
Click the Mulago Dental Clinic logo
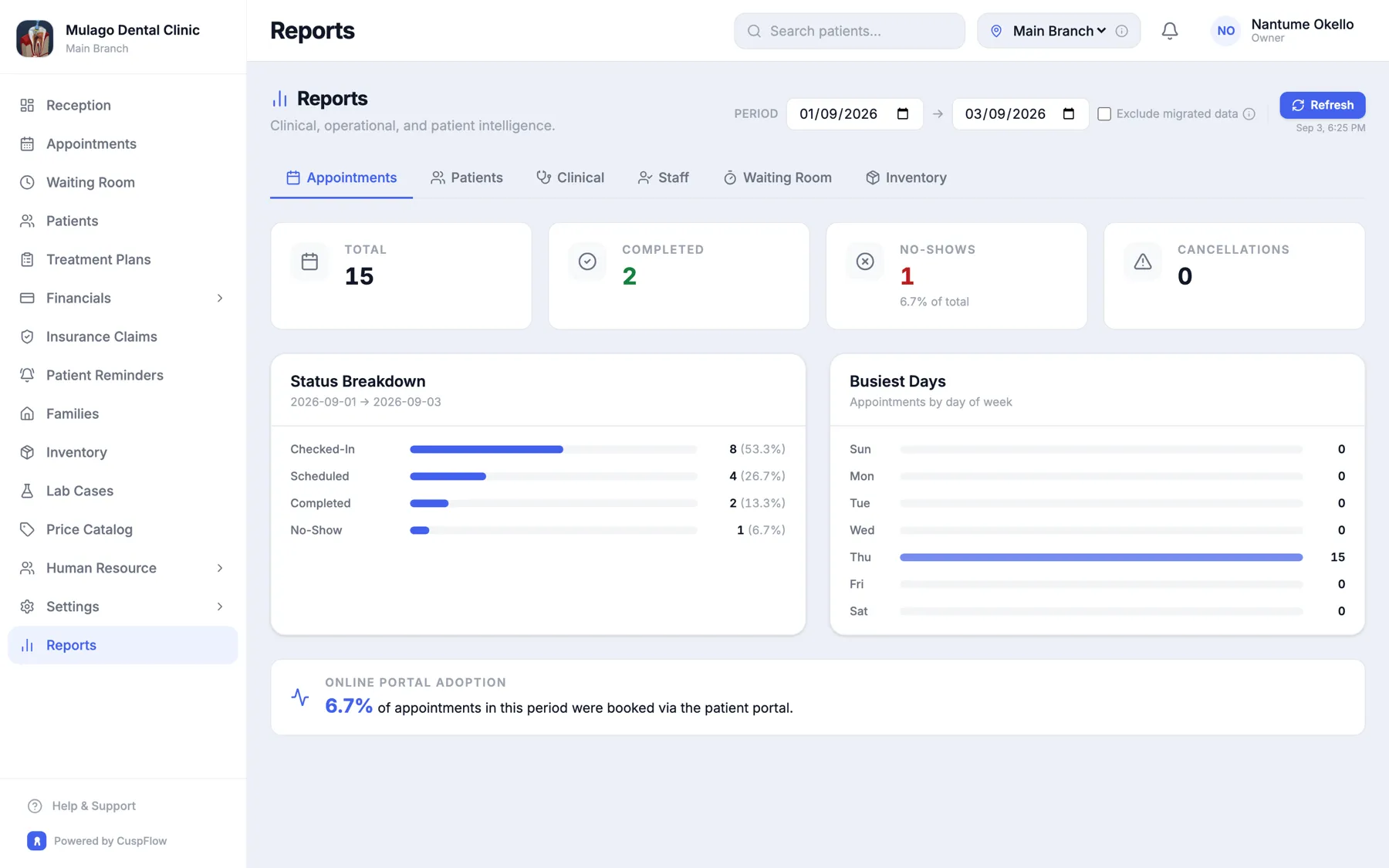[35, 38]
